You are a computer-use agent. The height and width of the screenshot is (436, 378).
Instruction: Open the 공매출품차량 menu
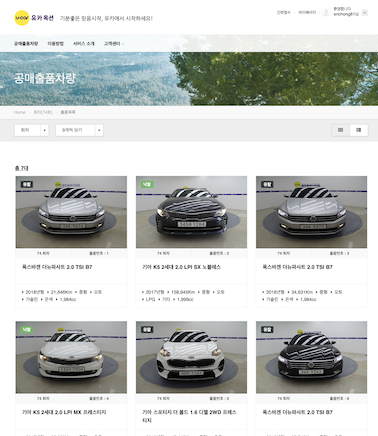click(26, 43)
